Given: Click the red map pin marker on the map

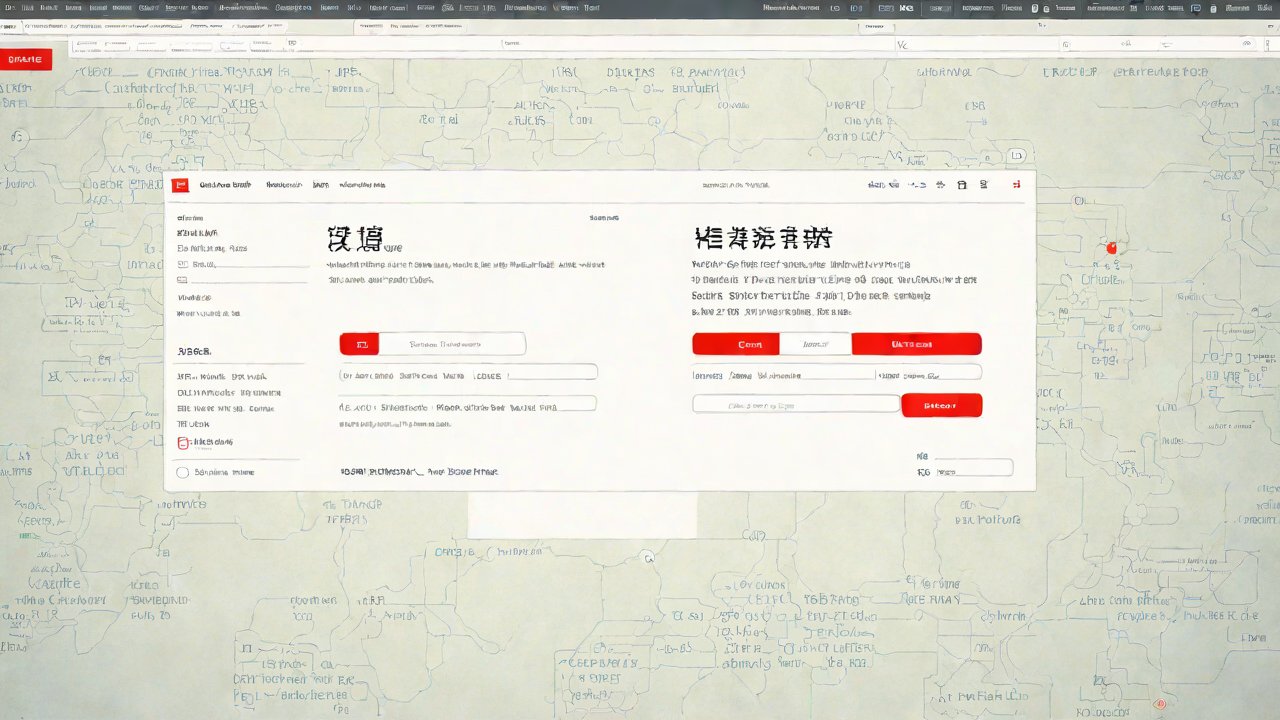Looking at the screenshot, I should point(1111,247).
